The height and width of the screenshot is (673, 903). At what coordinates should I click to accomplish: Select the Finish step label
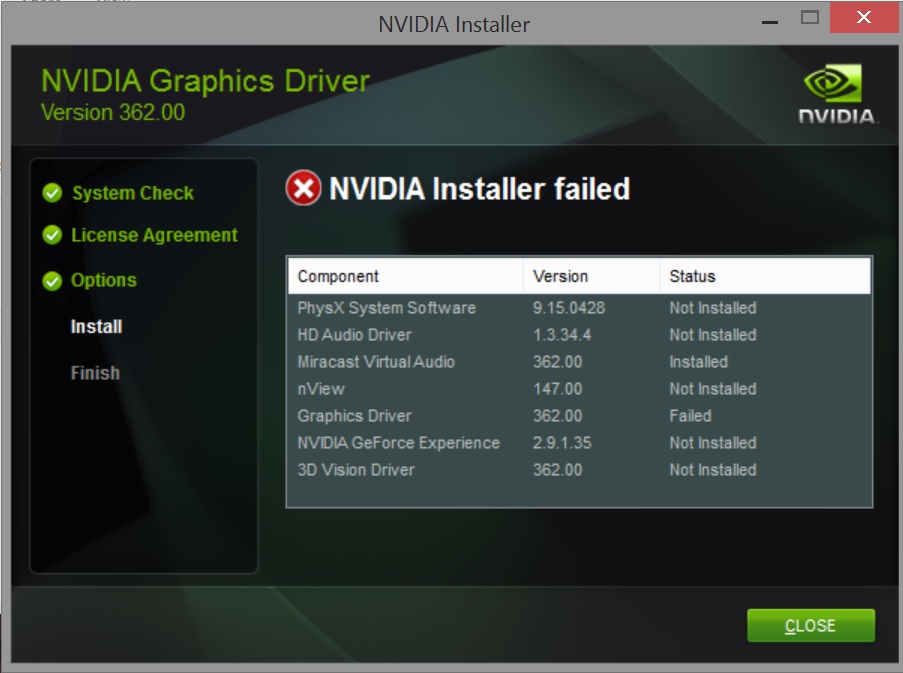[x=95, y=373]
